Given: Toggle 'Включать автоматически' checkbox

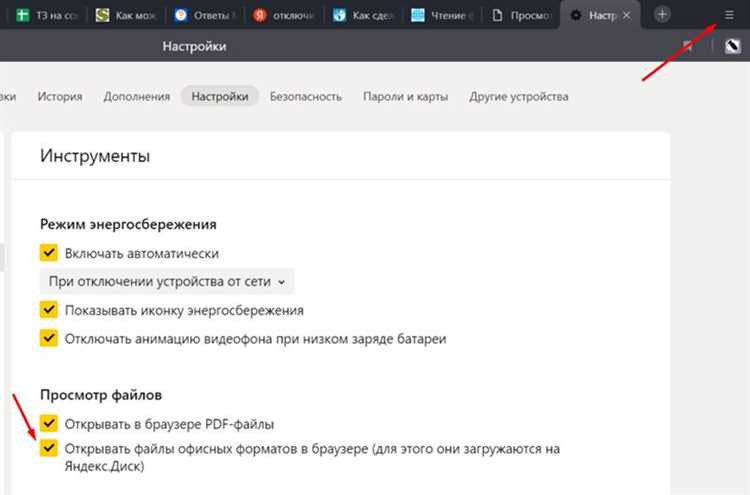Looking at the screenshot, I should (x=49, y=253).
